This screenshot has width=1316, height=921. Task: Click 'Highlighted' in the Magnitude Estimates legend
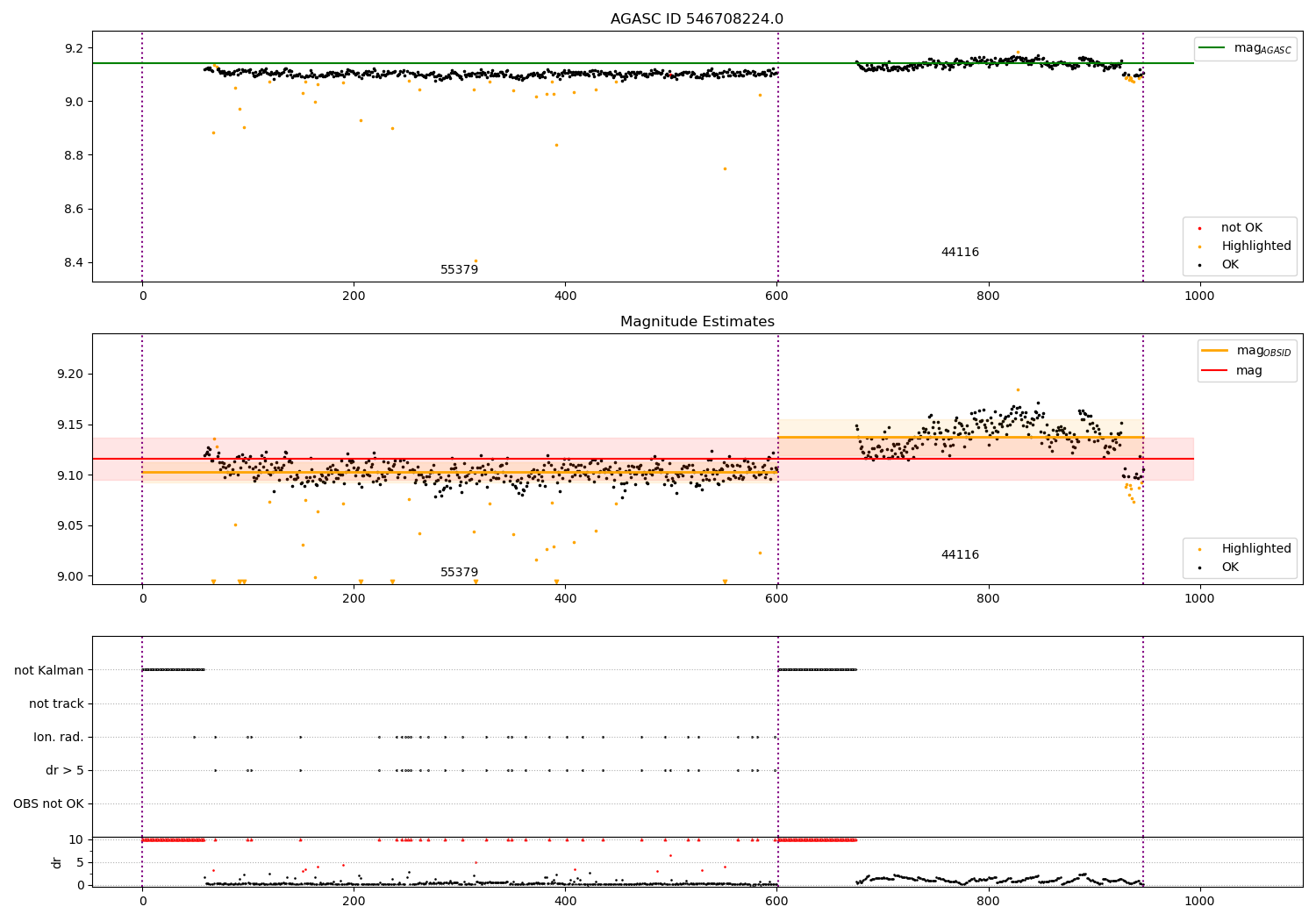(x=1247, y=549)
